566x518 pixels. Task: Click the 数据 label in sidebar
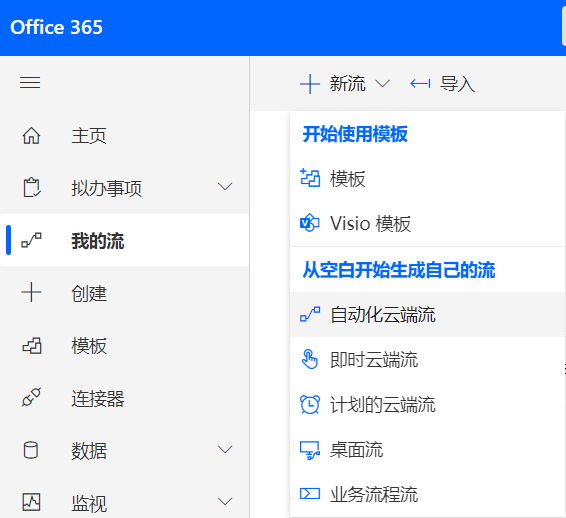pyautogui.click(x=89, y=451)
